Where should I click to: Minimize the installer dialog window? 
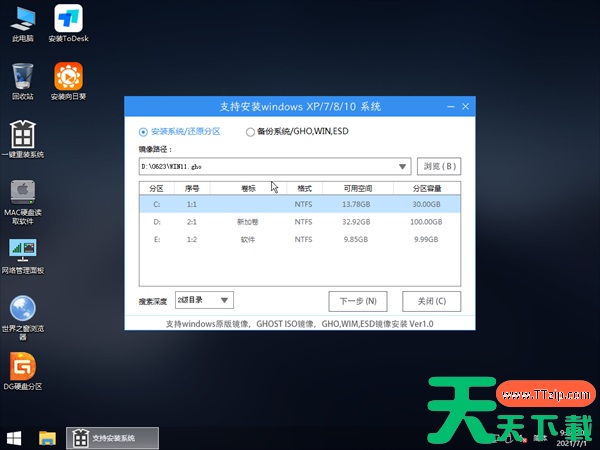tap(451, 106)
